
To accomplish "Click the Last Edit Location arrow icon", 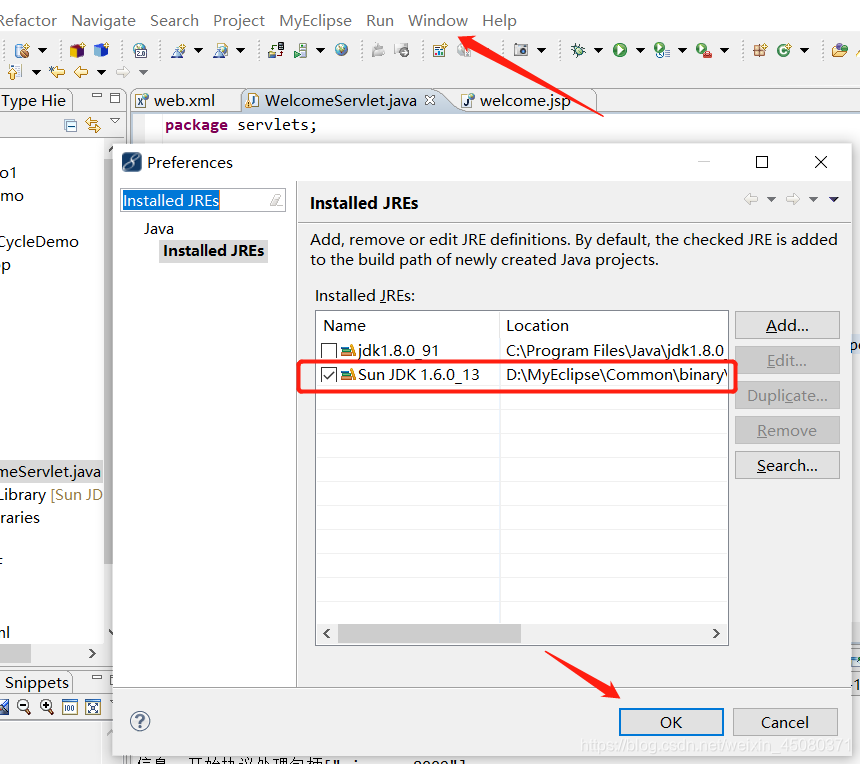I will click(x=56, y=72).
